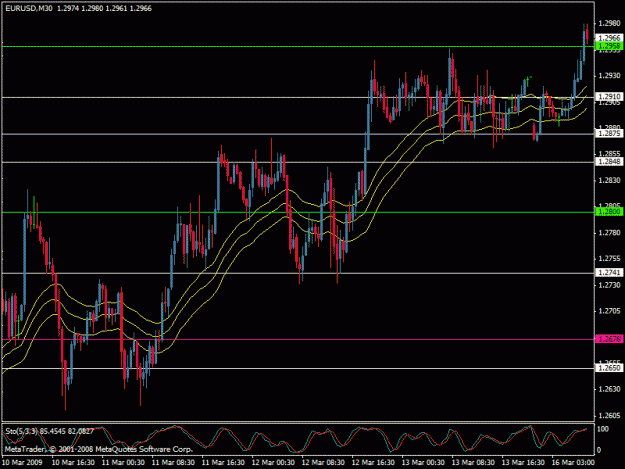This screenshot has height=469, width=625.
Task: Select the green 1.2800 level label
Action: tap(609, 212)
